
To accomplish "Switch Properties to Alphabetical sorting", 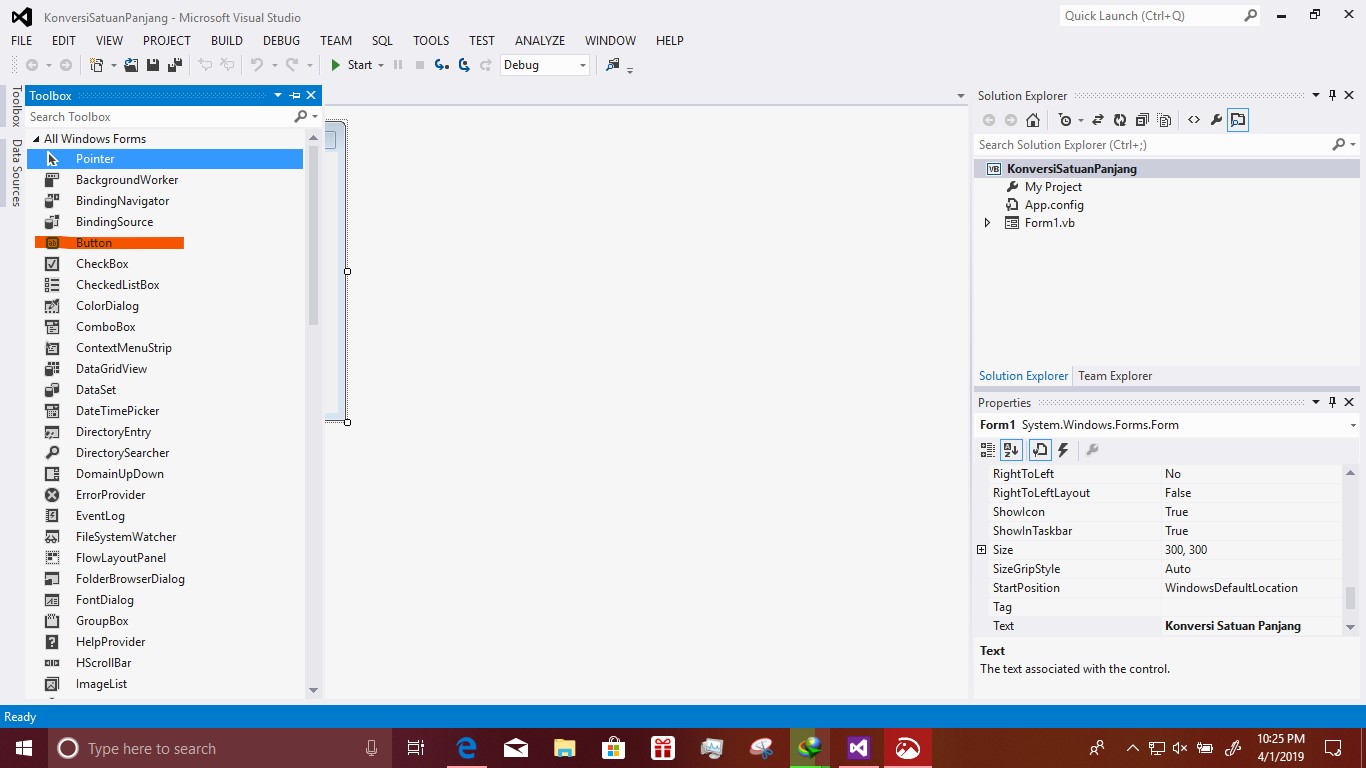I will coord(1011,449).
